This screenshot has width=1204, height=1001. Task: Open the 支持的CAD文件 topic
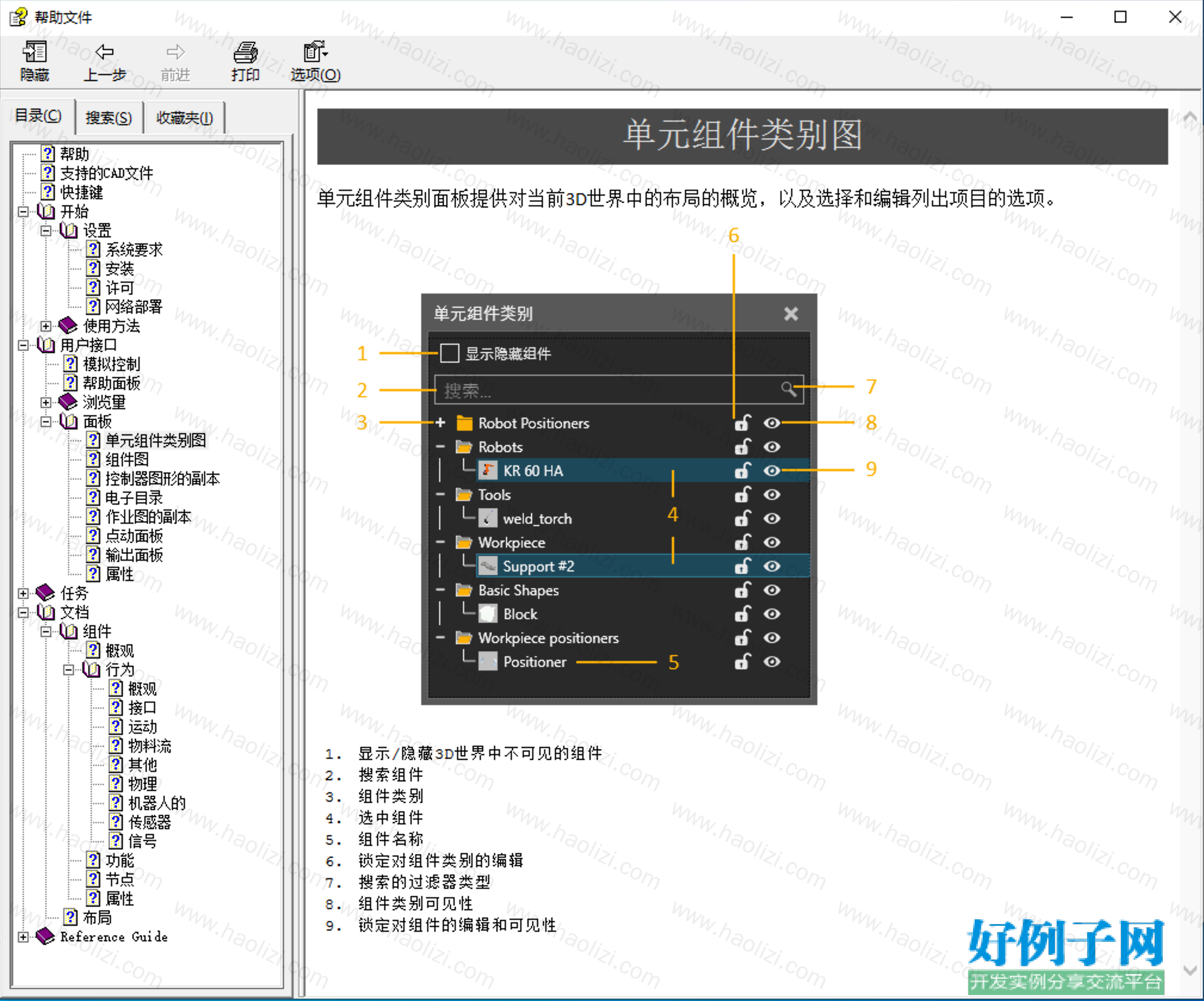[x=106, y=173]
